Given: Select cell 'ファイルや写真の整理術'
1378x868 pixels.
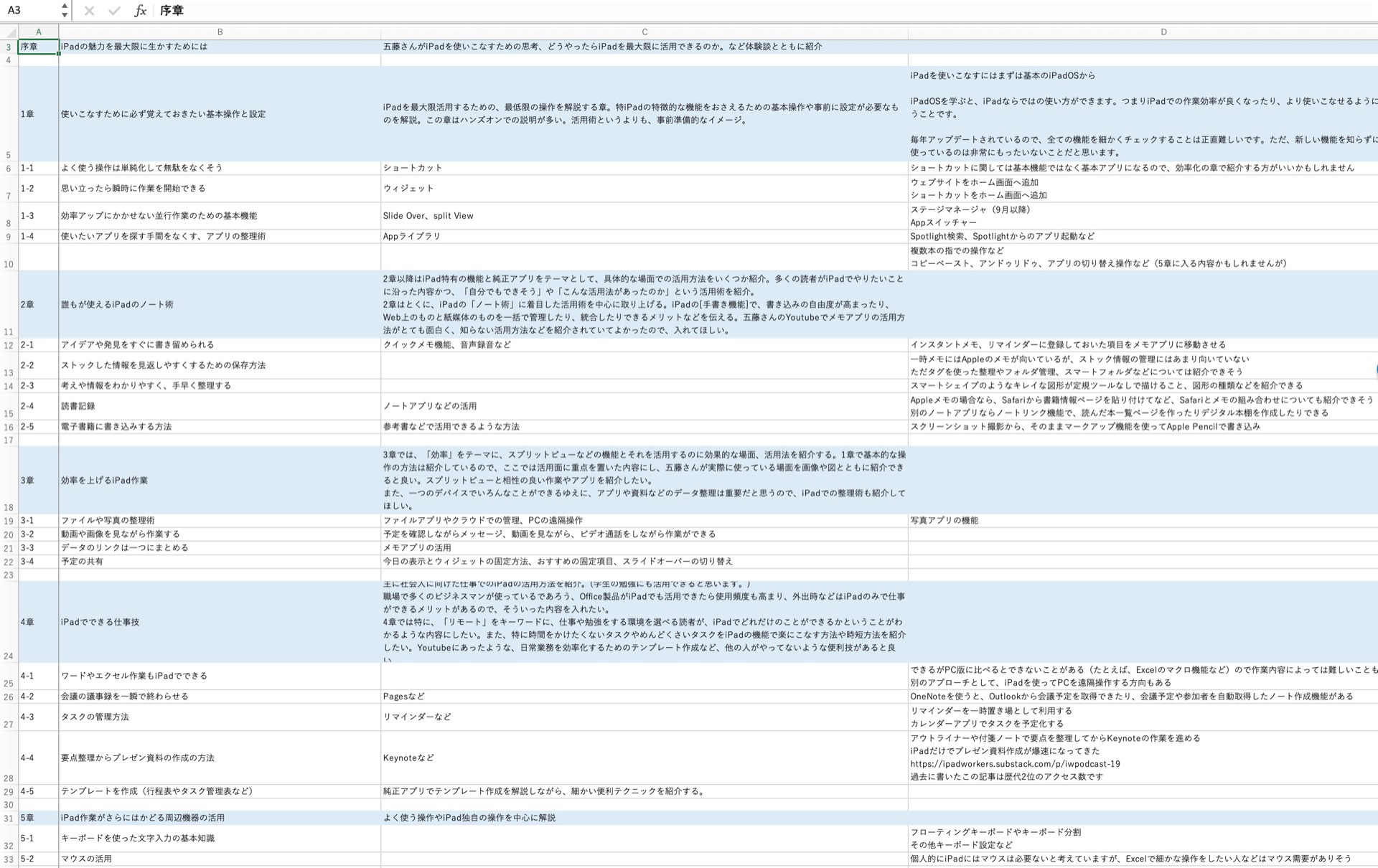Looking at the screenshot, I should [220, 521].
